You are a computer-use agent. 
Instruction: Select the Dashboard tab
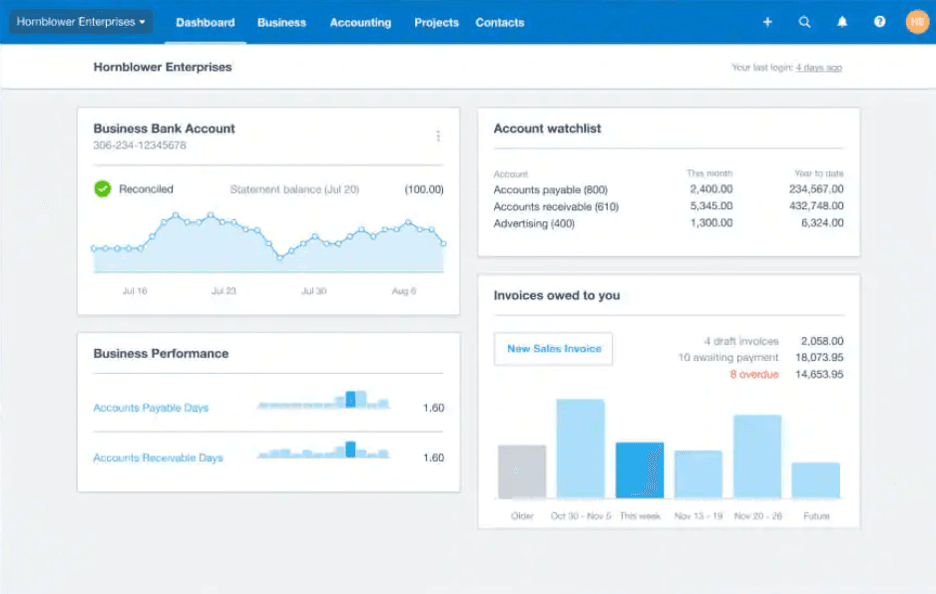205,22
